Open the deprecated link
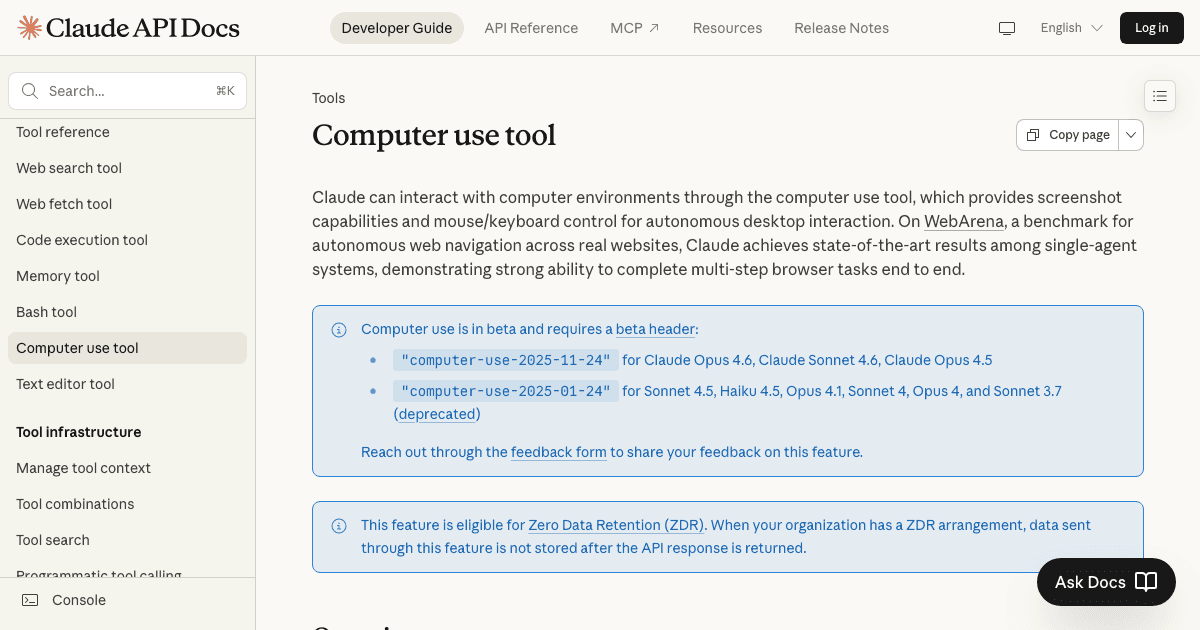Screen dimensions: 1200x630 437,414
